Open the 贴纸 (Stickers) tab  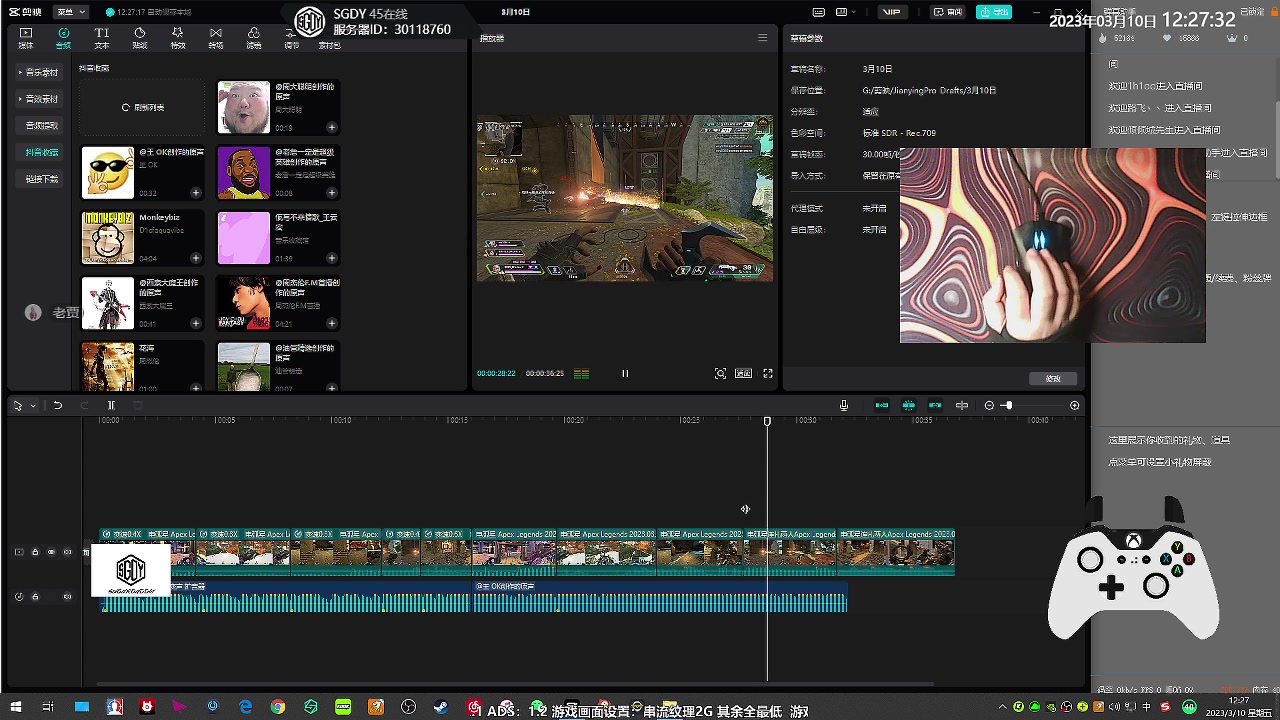click(139, 38)
